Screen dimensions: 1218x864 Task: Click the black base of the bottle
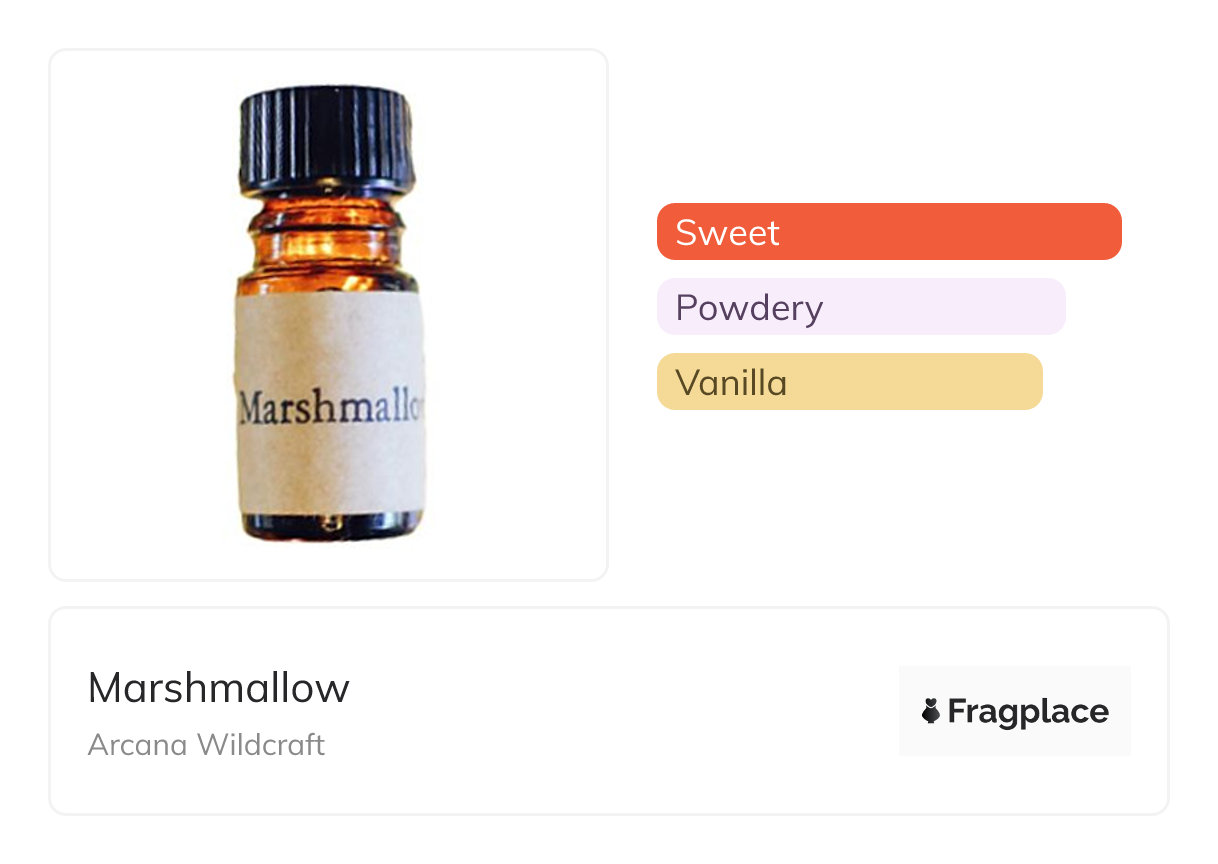pyautogui.click(x=330, y=526)
